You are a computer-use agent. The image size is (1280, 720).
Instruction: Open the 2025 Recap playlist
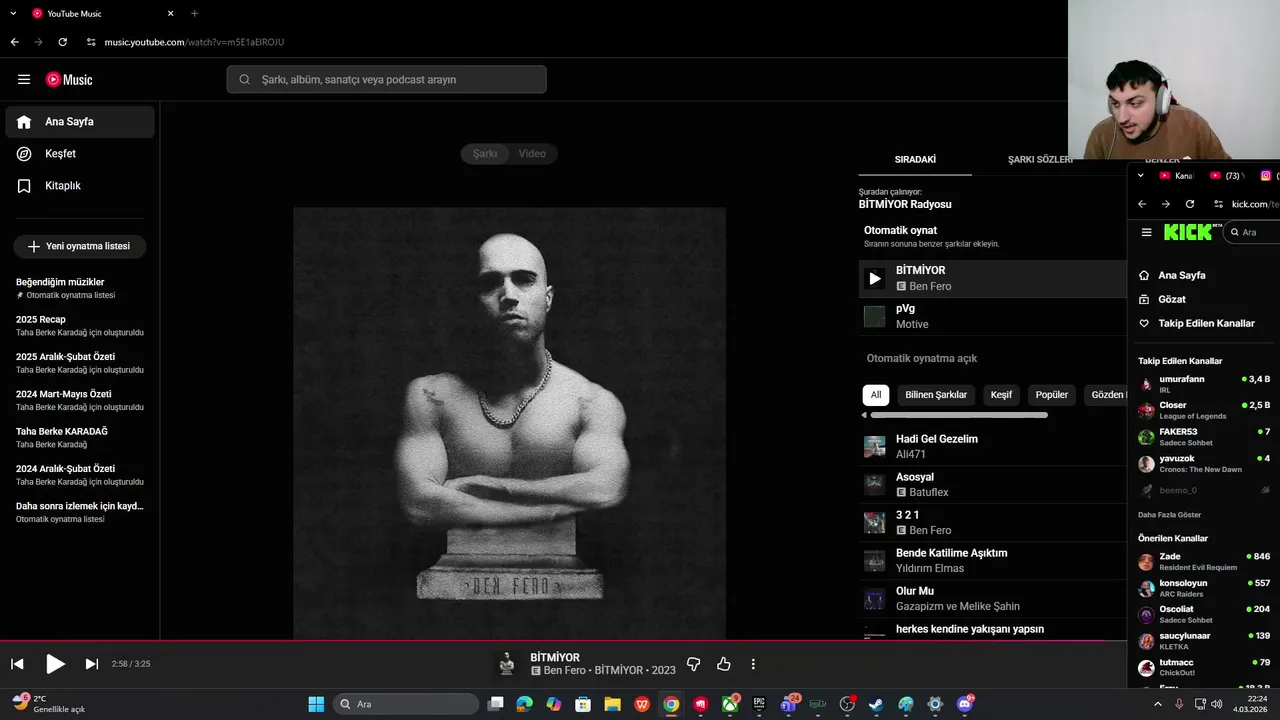[x=80, y=325]
